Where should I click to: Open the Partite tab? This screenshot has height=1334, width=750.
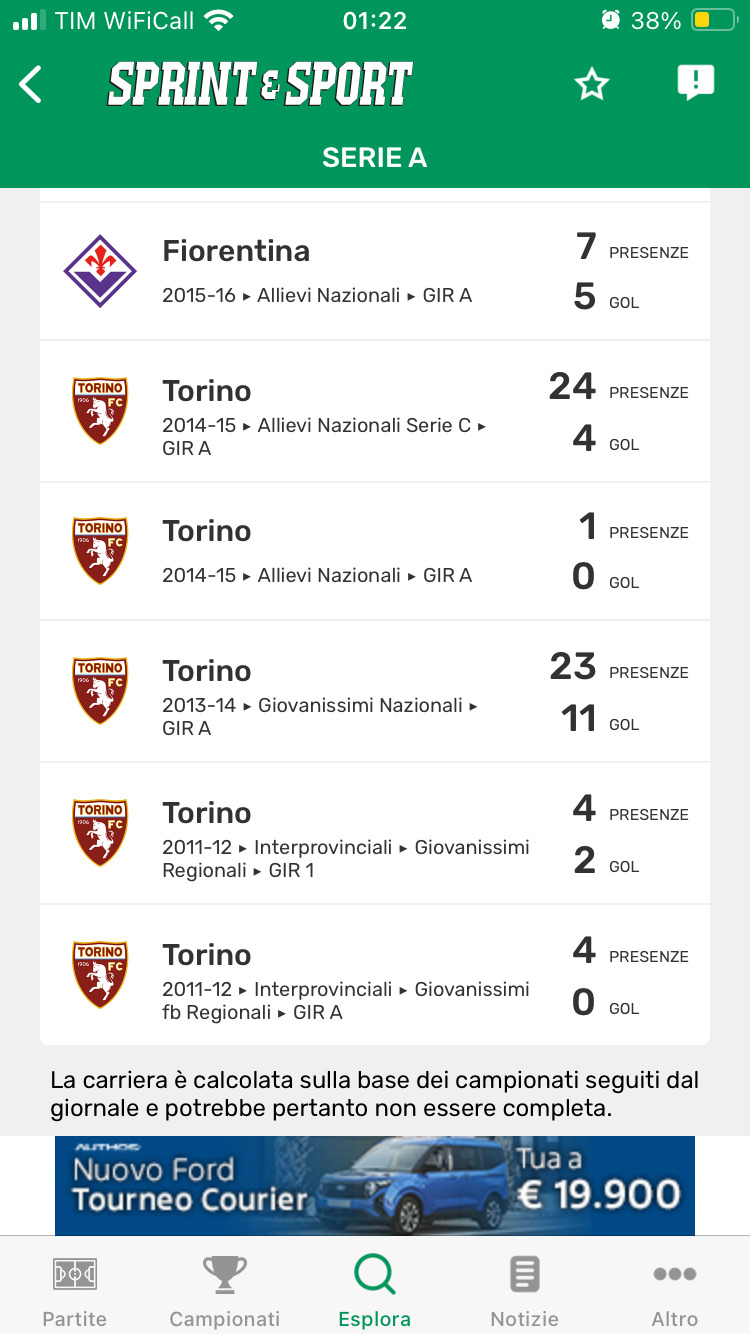[75, 1290]
